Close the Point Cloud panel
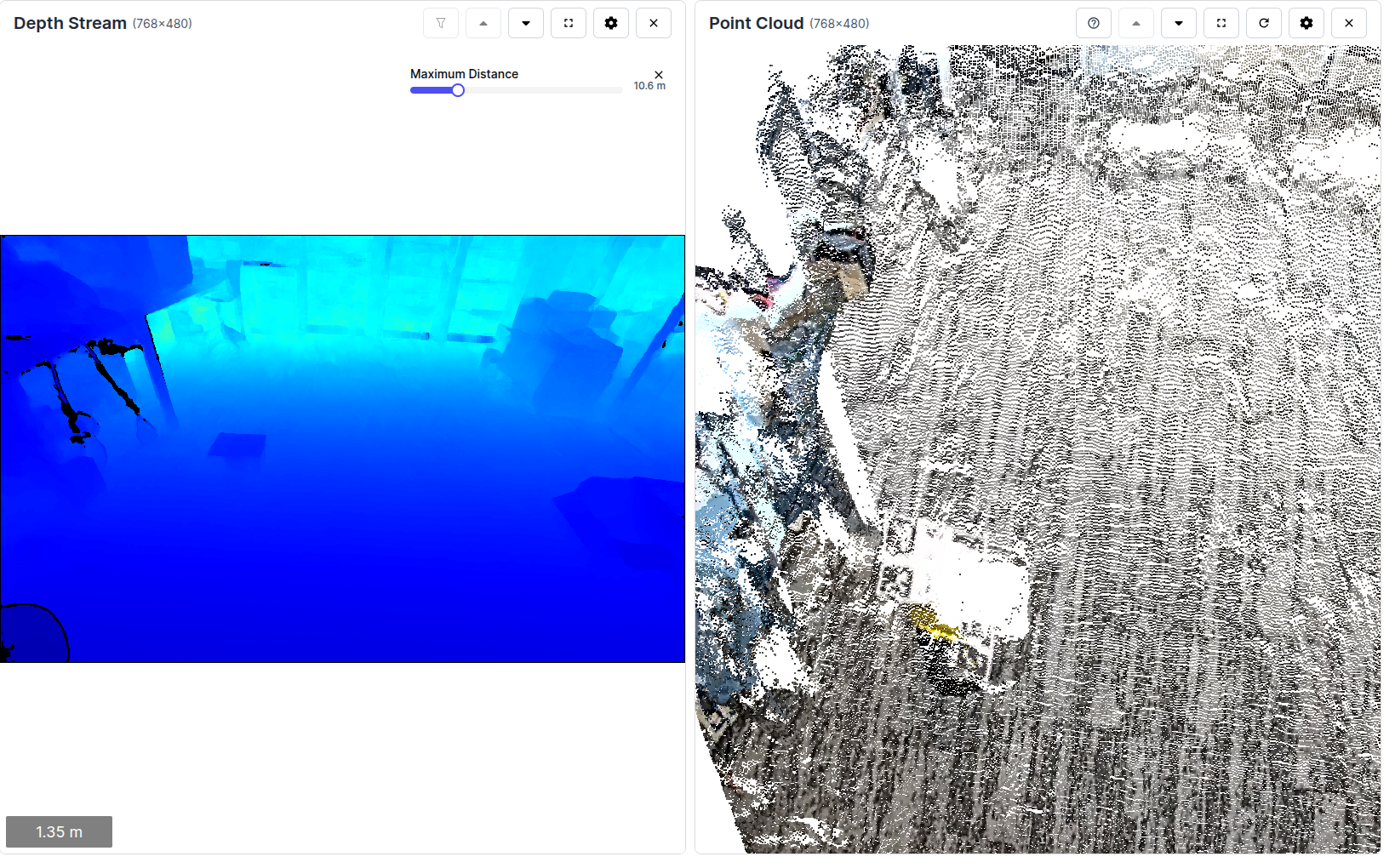The image size is (1395, 868). [1349, 23]
